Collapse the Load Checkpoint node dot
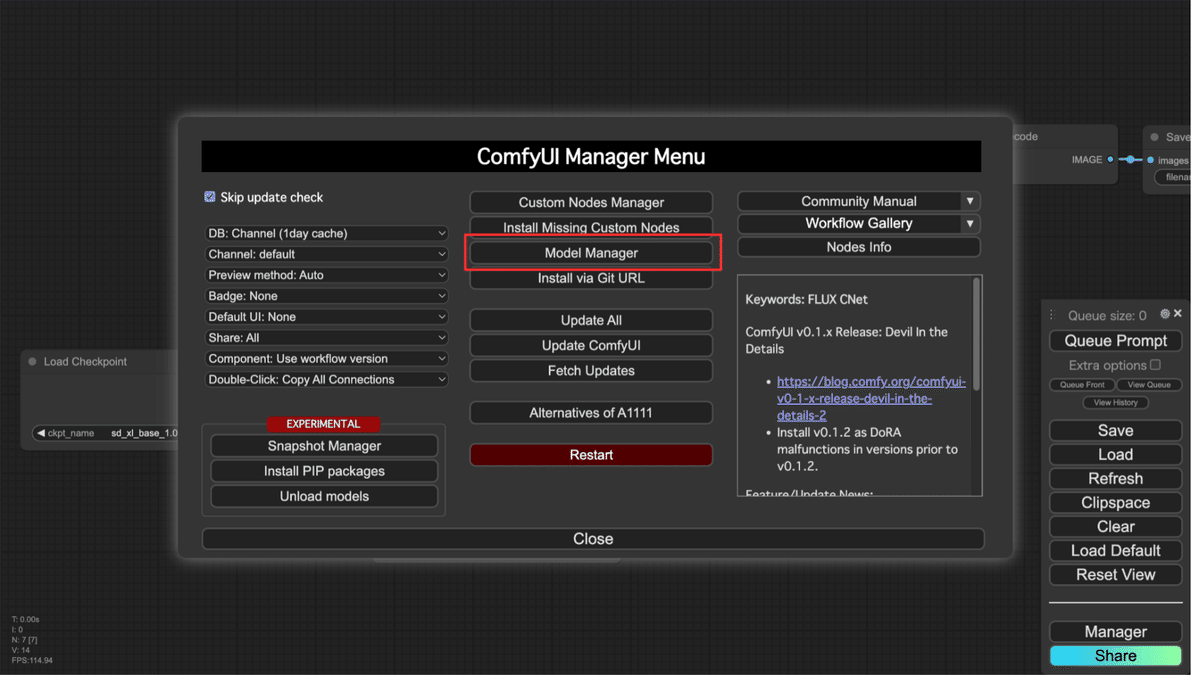1200x675 pixels. click(x=32, y=362)
